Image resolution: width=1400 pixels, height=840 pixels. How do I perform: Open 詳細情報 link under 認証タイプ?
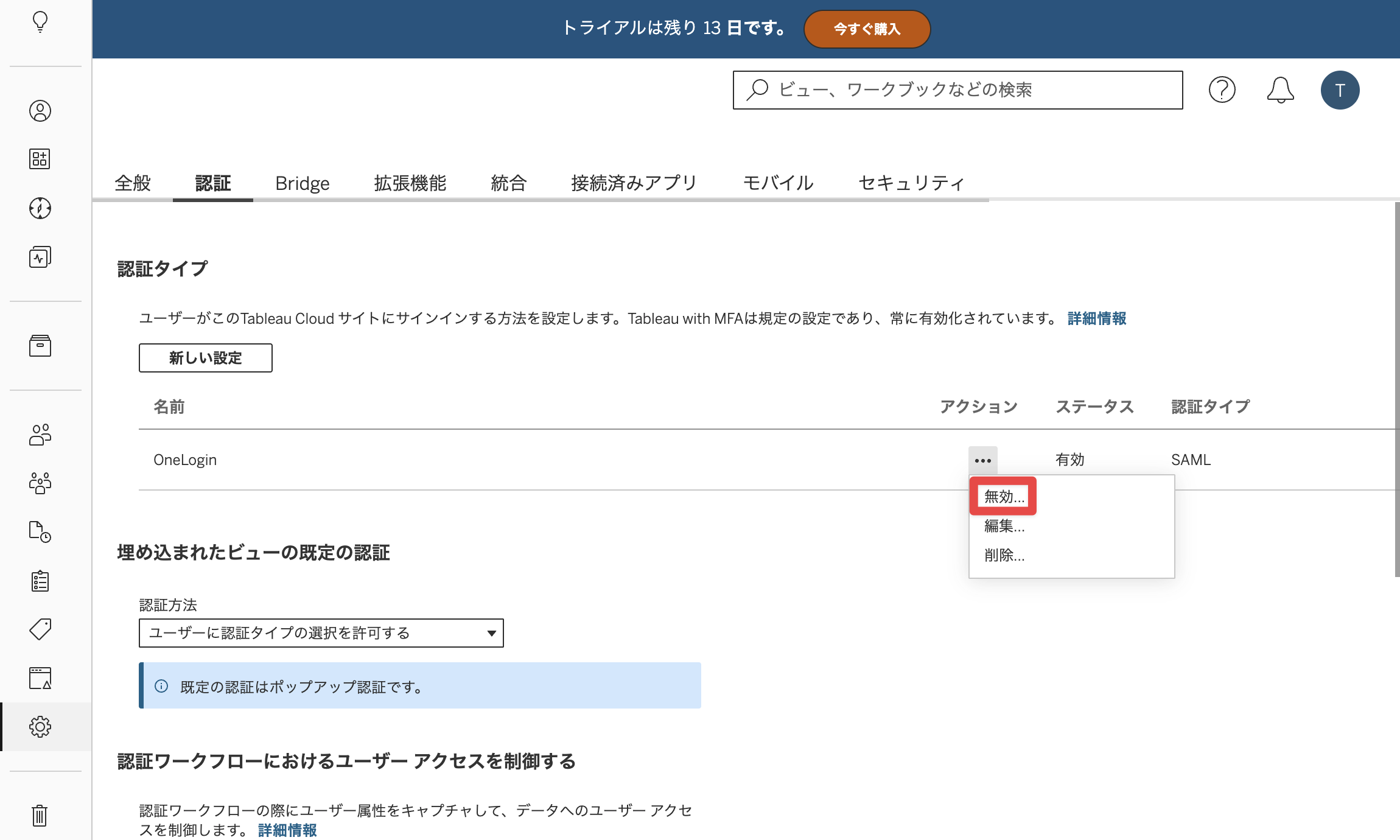[x=1097, y=318]
